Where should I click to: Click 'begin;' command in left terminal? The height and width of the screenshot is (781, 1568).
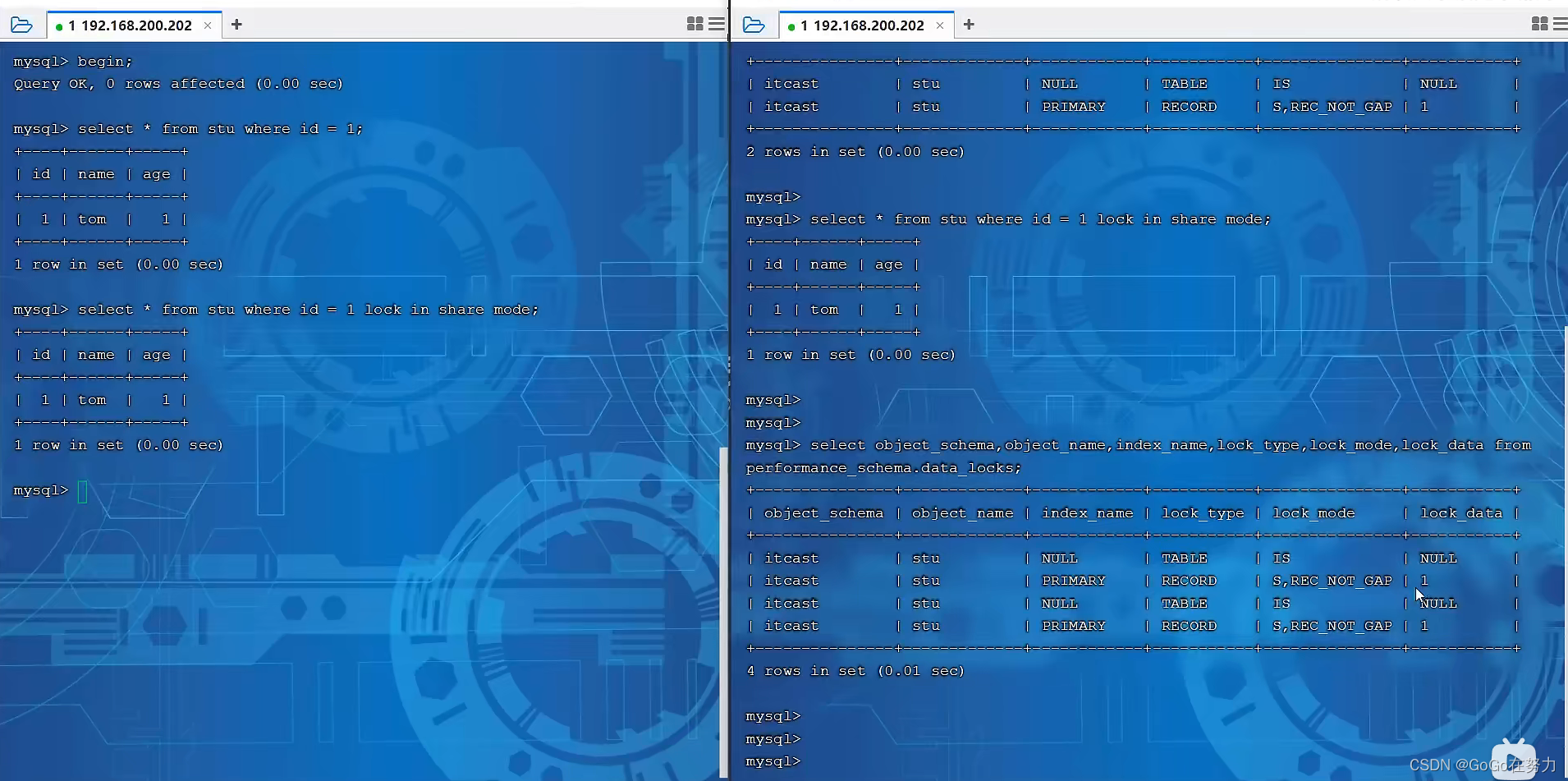click(104, 62)
